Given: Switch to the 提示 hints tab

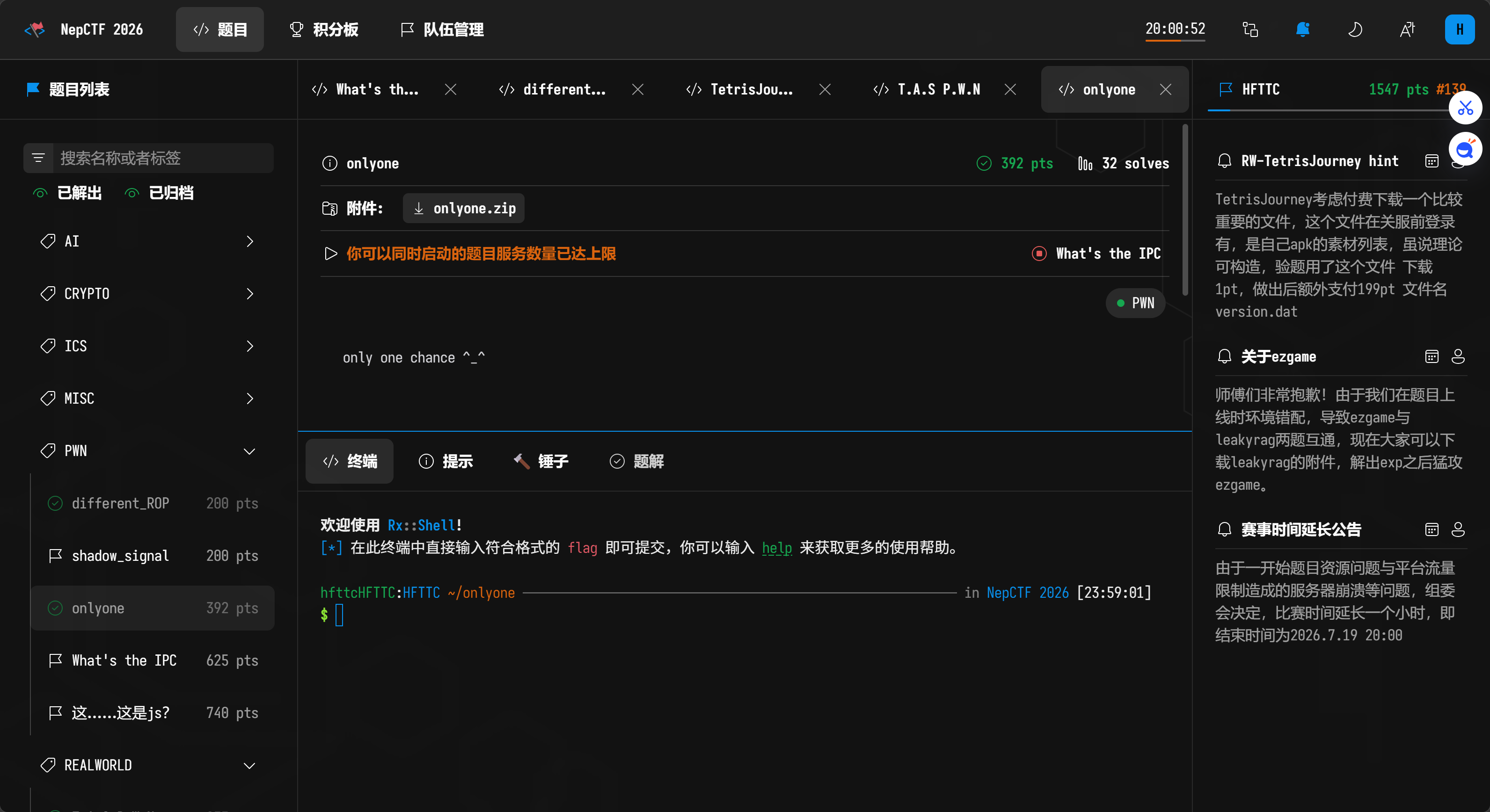Looking at the screenshot, I should (x=446, y=461).
